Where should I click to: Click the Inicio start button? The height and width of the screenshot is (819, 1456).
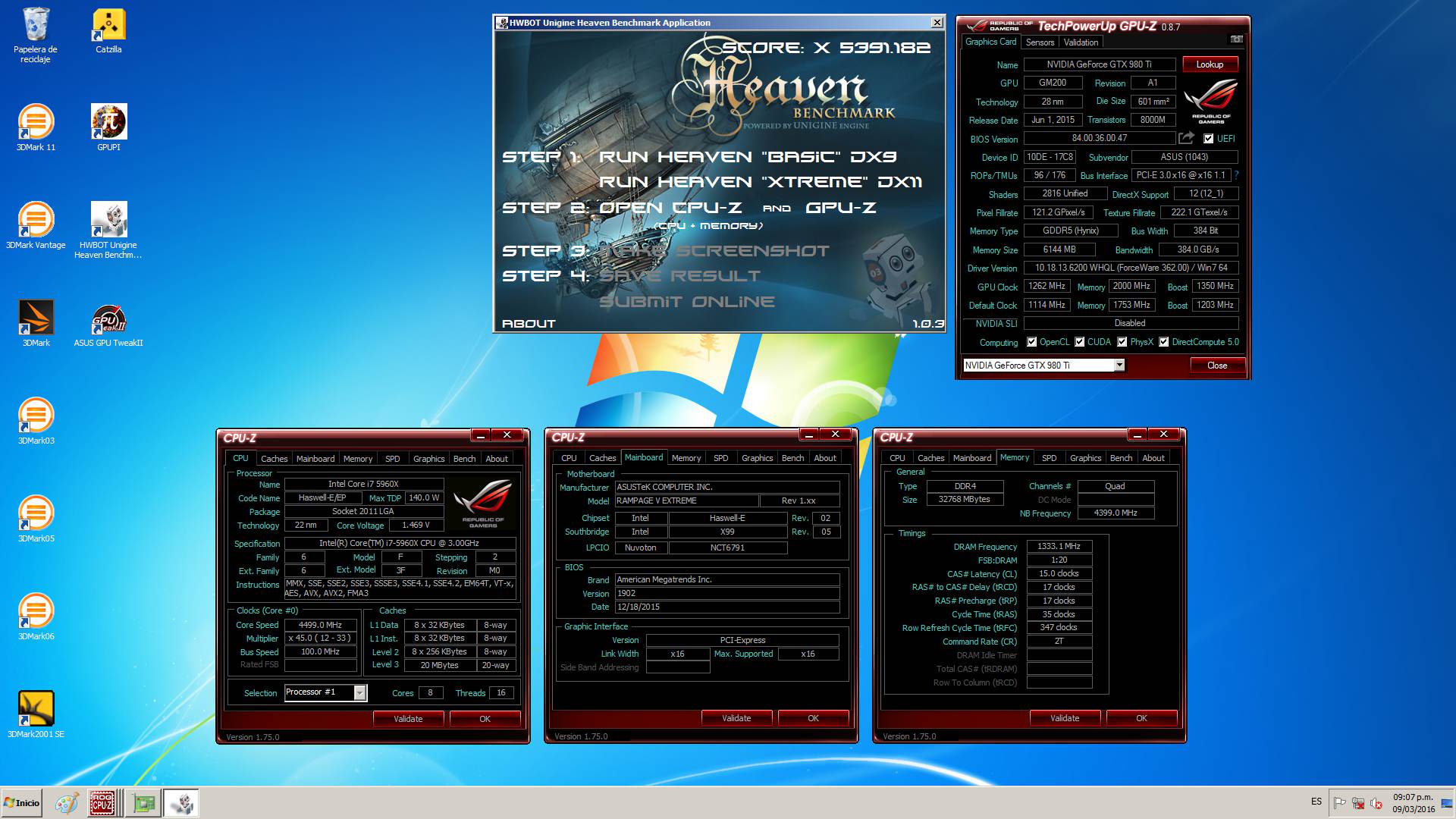22,803
